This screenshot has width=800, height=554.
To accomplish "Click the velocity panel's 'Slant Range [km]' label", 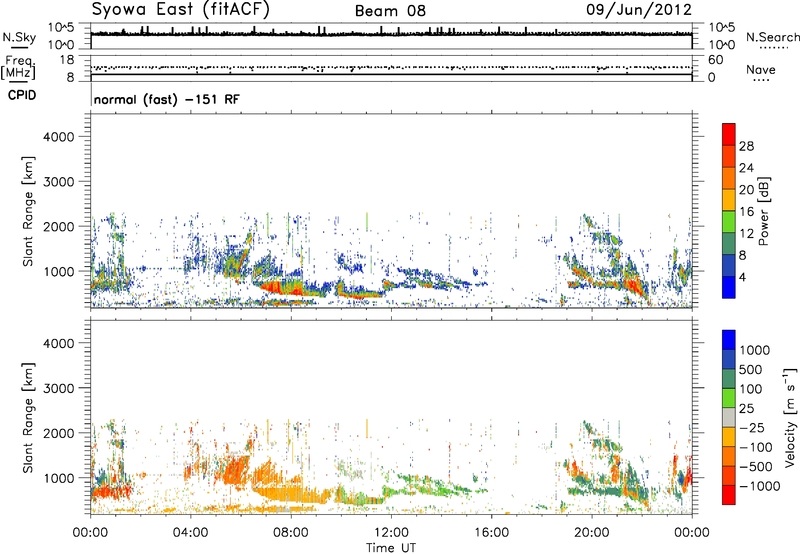I will click(x=28, y=417).
